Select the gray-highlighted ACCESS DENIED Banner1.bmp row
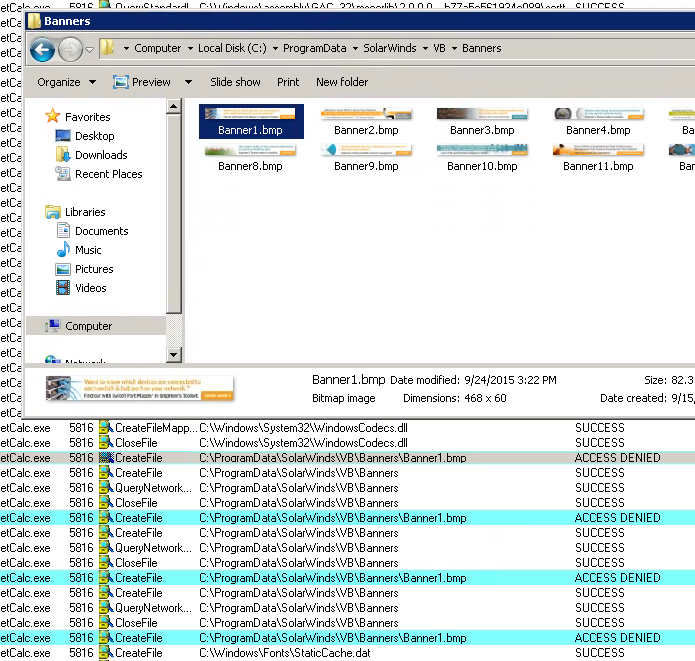The width and height of the screenshot is (695, 661). (x=348, y=458)
